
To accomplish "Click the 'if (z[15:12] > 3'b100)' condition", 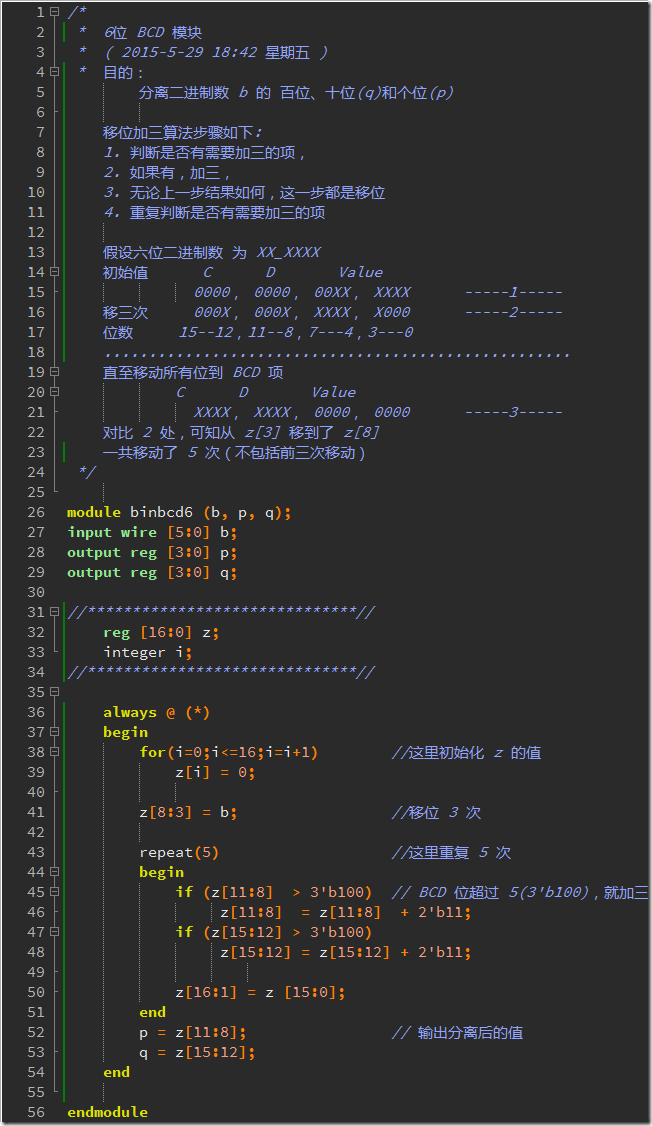I will [x=274, y=932].
